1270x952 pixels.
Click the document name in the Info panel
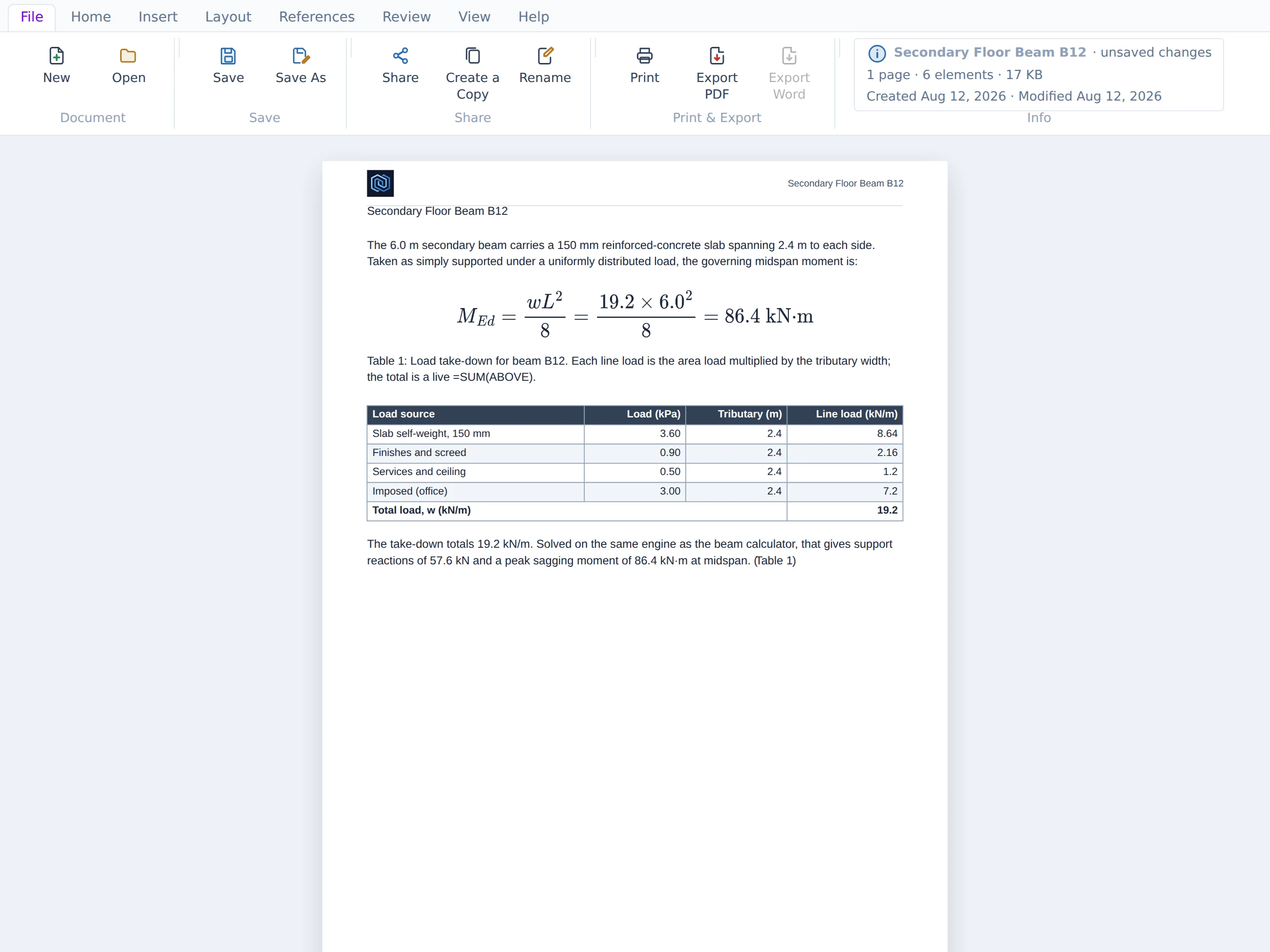coord(990,52)
